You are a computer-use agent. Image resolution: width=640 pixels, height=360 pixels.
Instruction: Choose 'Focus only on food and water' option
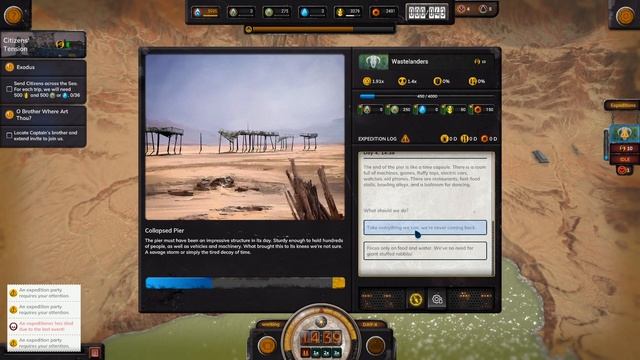pyautogui.click(x=425, y=251)
